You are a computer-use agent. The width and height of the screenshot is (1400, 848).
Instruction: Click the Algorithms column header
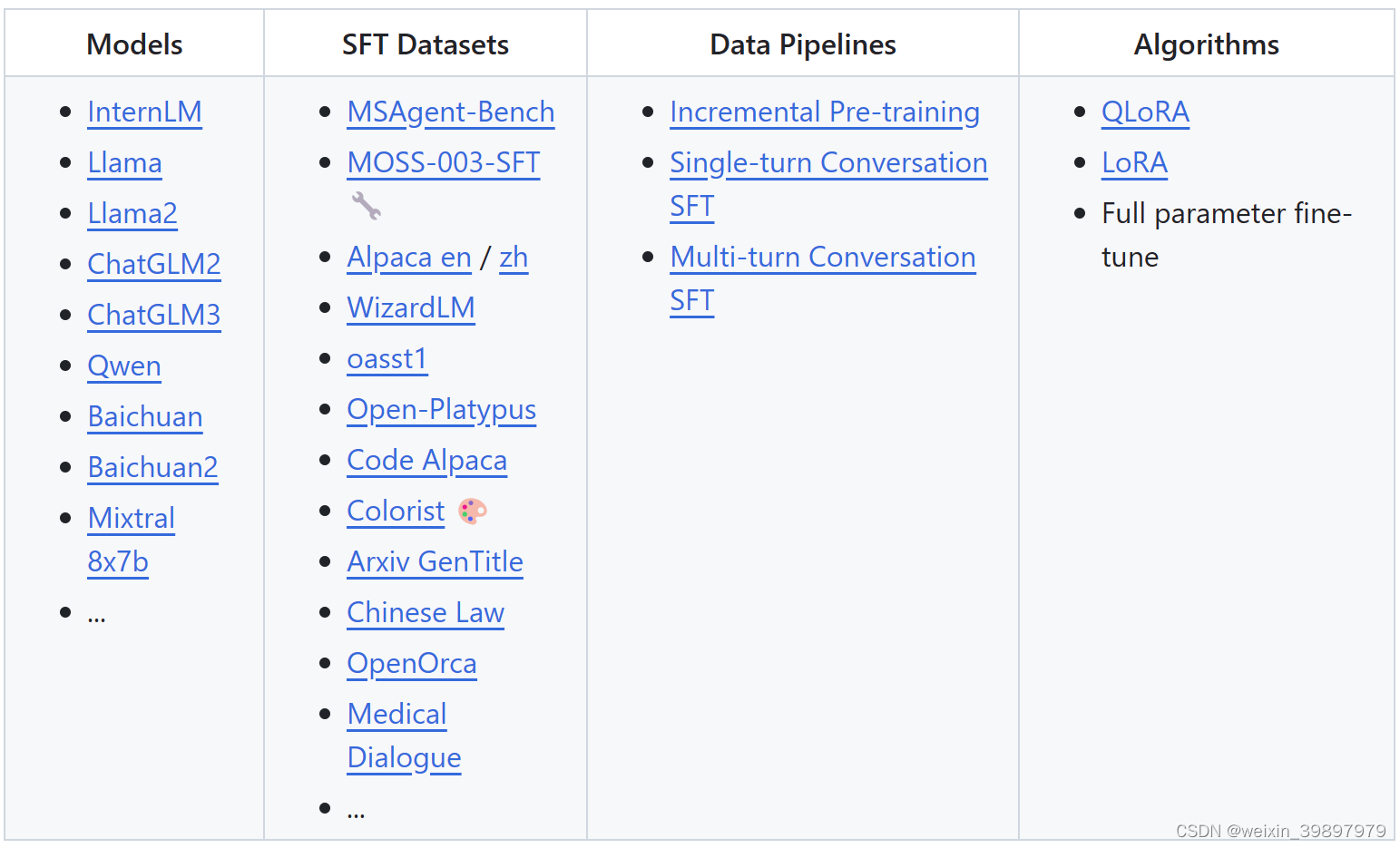tap(1206, 44)
